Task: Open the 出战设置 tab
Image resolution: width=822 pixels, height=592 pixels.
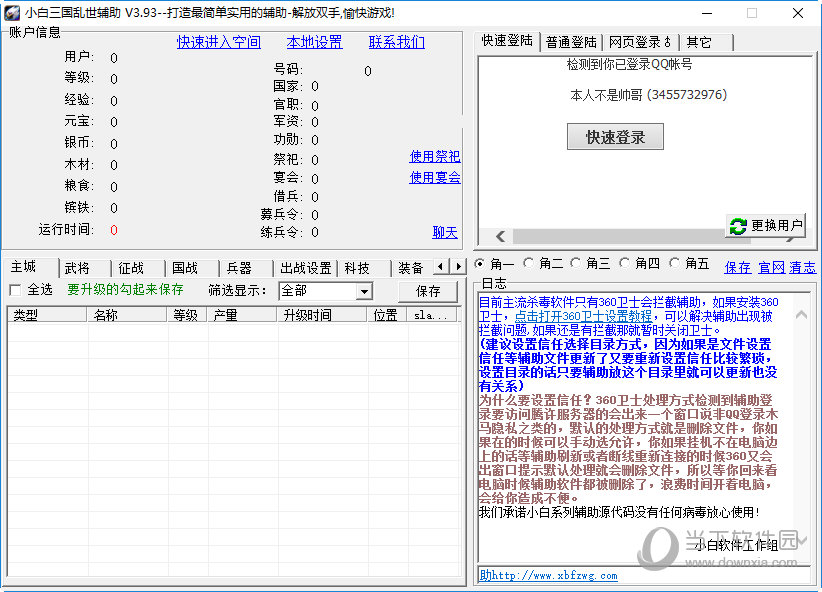Action: tap(306, 268)
